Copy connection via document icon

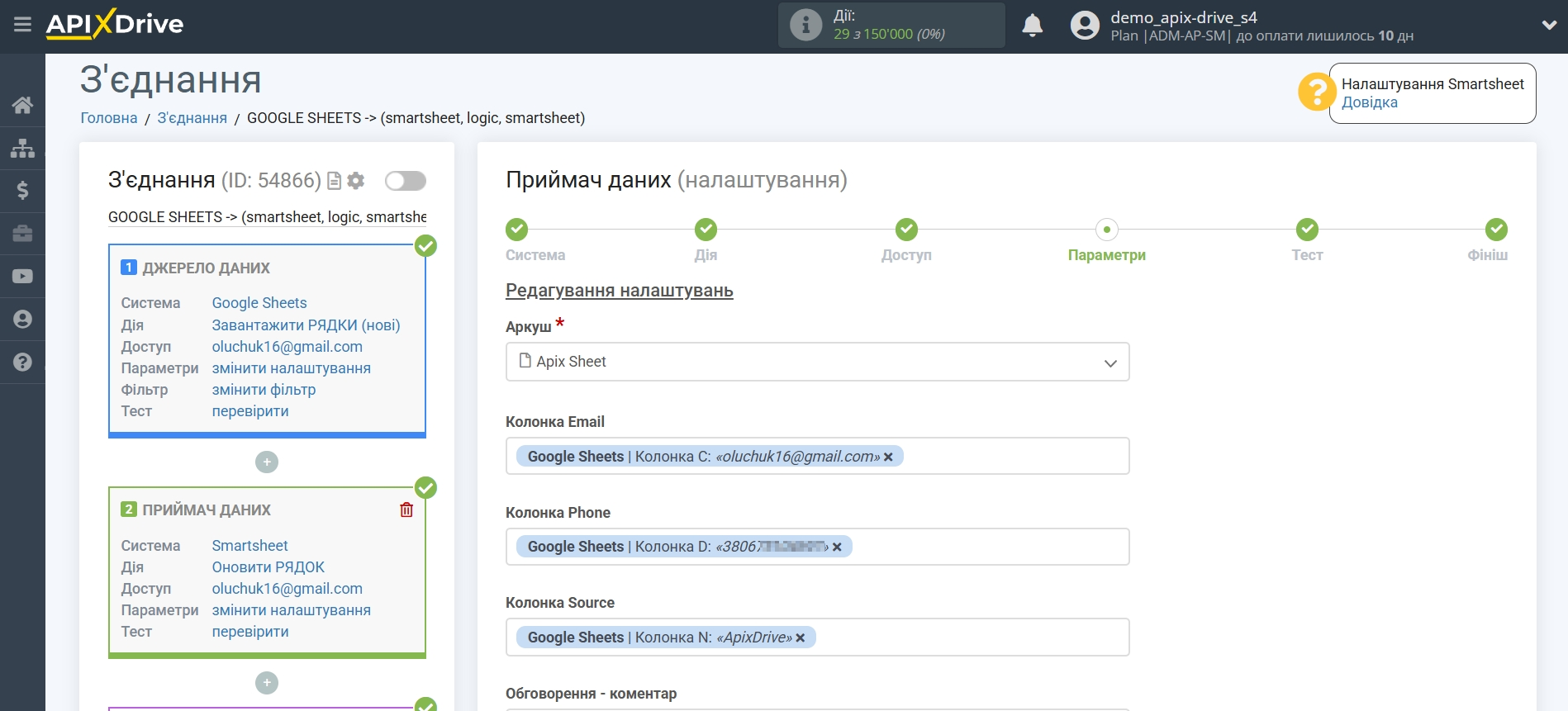335,181
